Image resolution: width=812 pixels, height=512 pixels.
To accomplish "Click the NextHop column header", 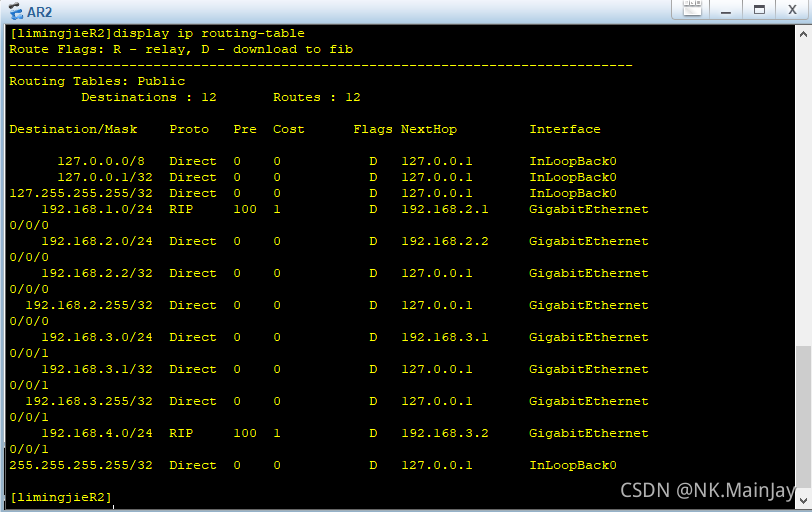I will click(x=429, y=129).
